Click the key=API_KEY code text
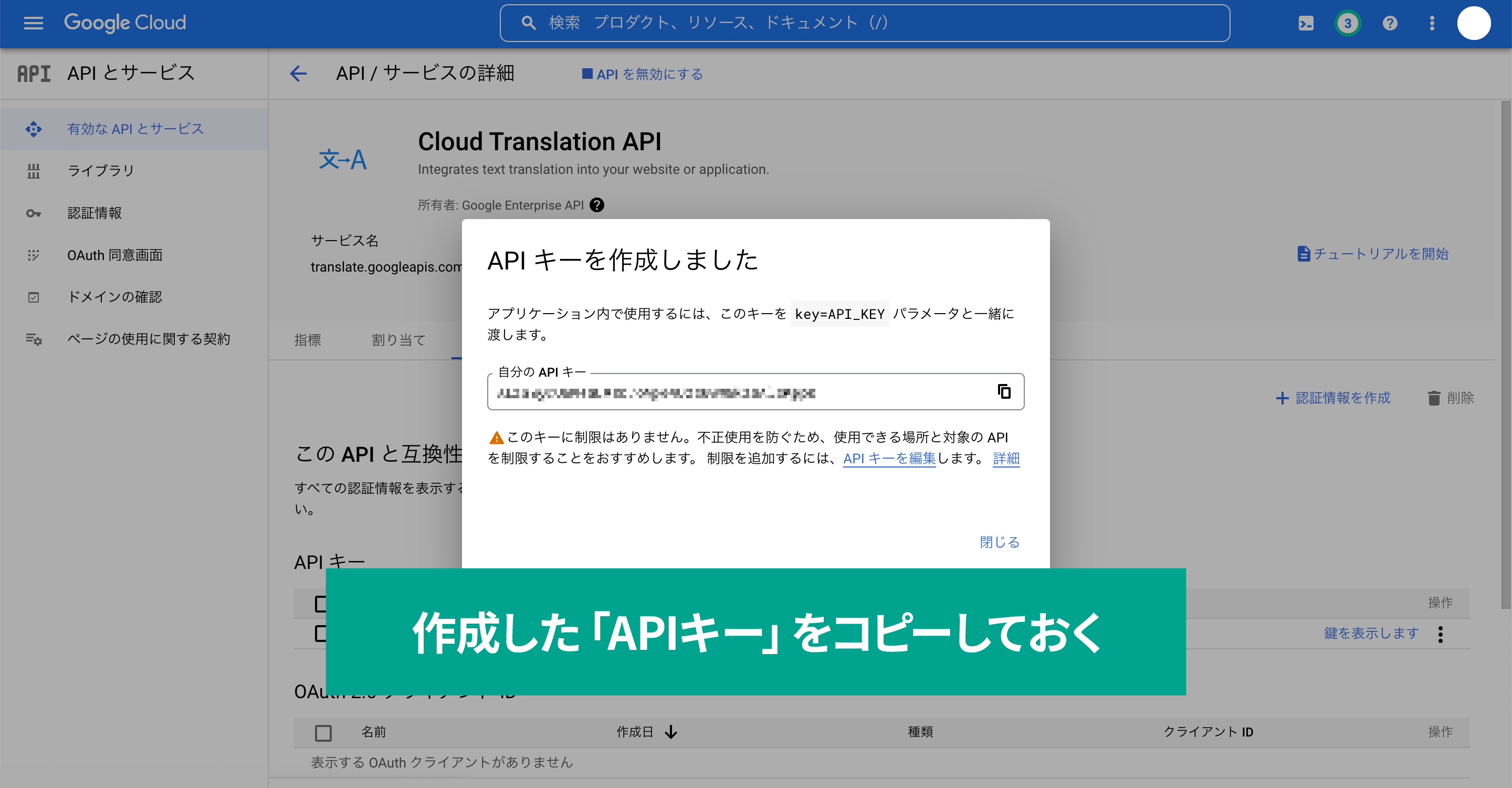Screen dimensions: 1512x788 click(839, 314)
